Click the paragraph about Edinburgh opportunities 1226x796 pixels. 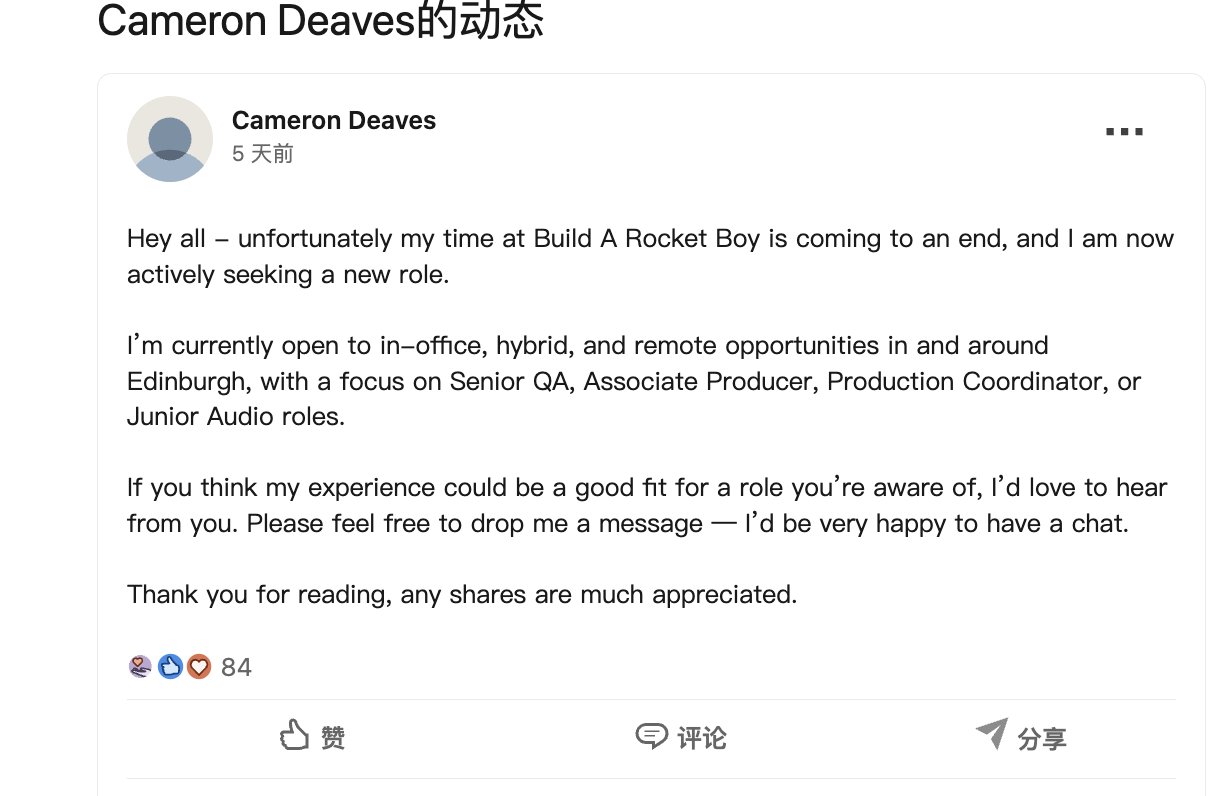[634, 381]
